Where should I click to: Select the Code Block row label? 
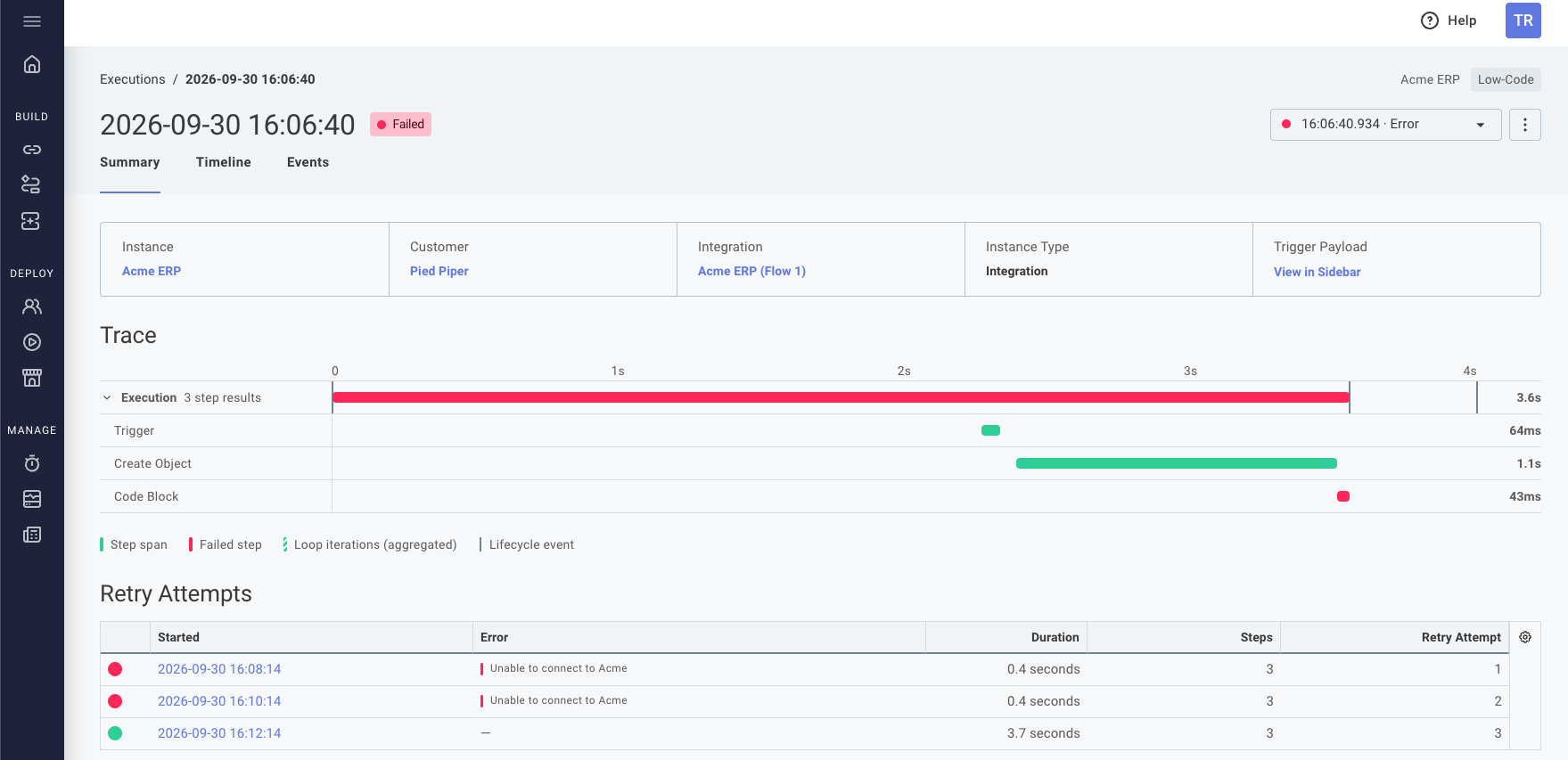pos(146,496)
